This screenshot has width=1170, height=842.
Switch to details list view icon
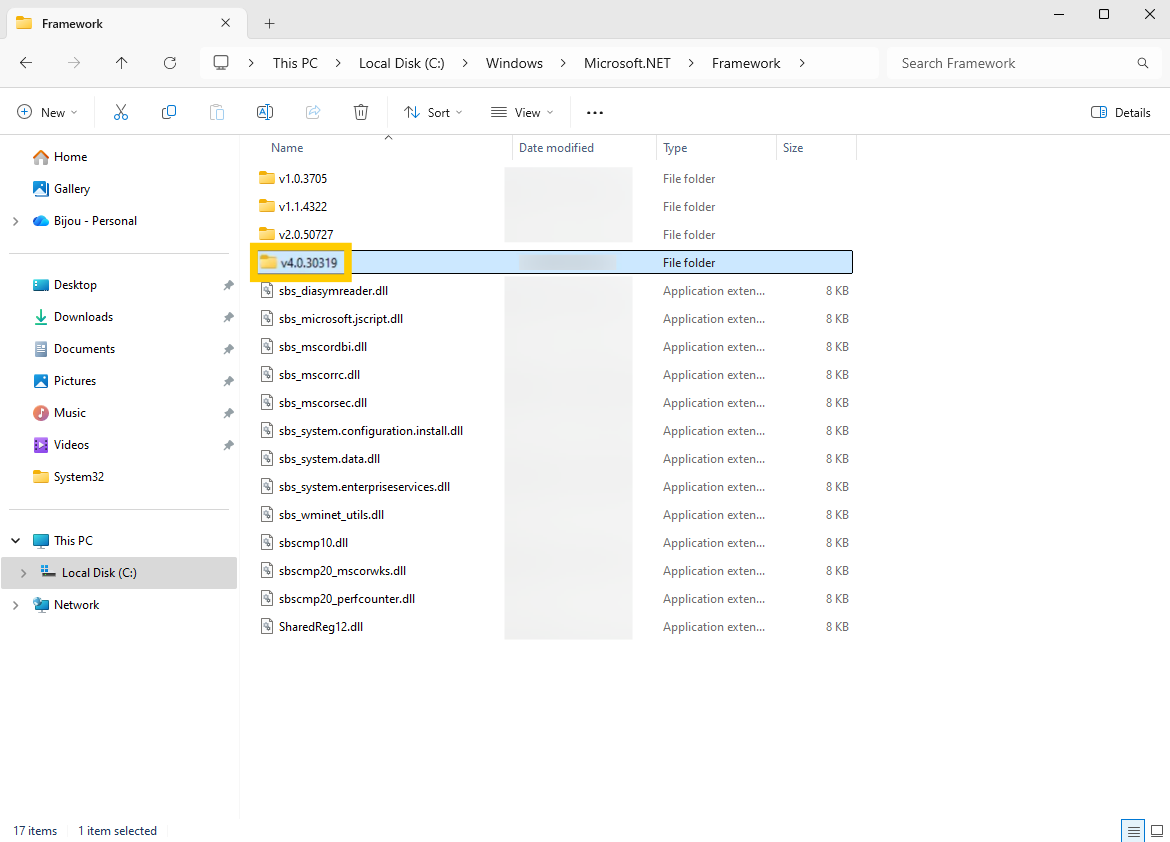pyautogui.click(x=1133, y=831)
